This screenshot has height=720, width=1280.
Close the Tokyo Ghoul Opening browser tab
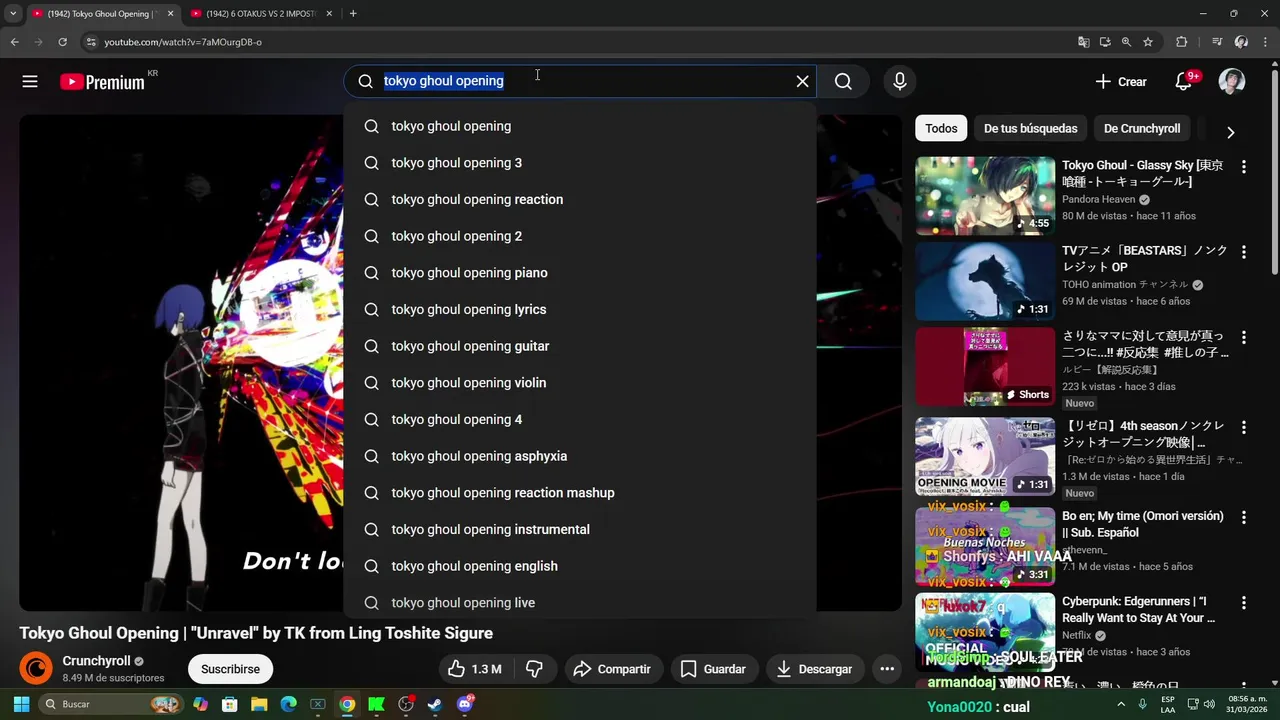[x=170, y=13]
